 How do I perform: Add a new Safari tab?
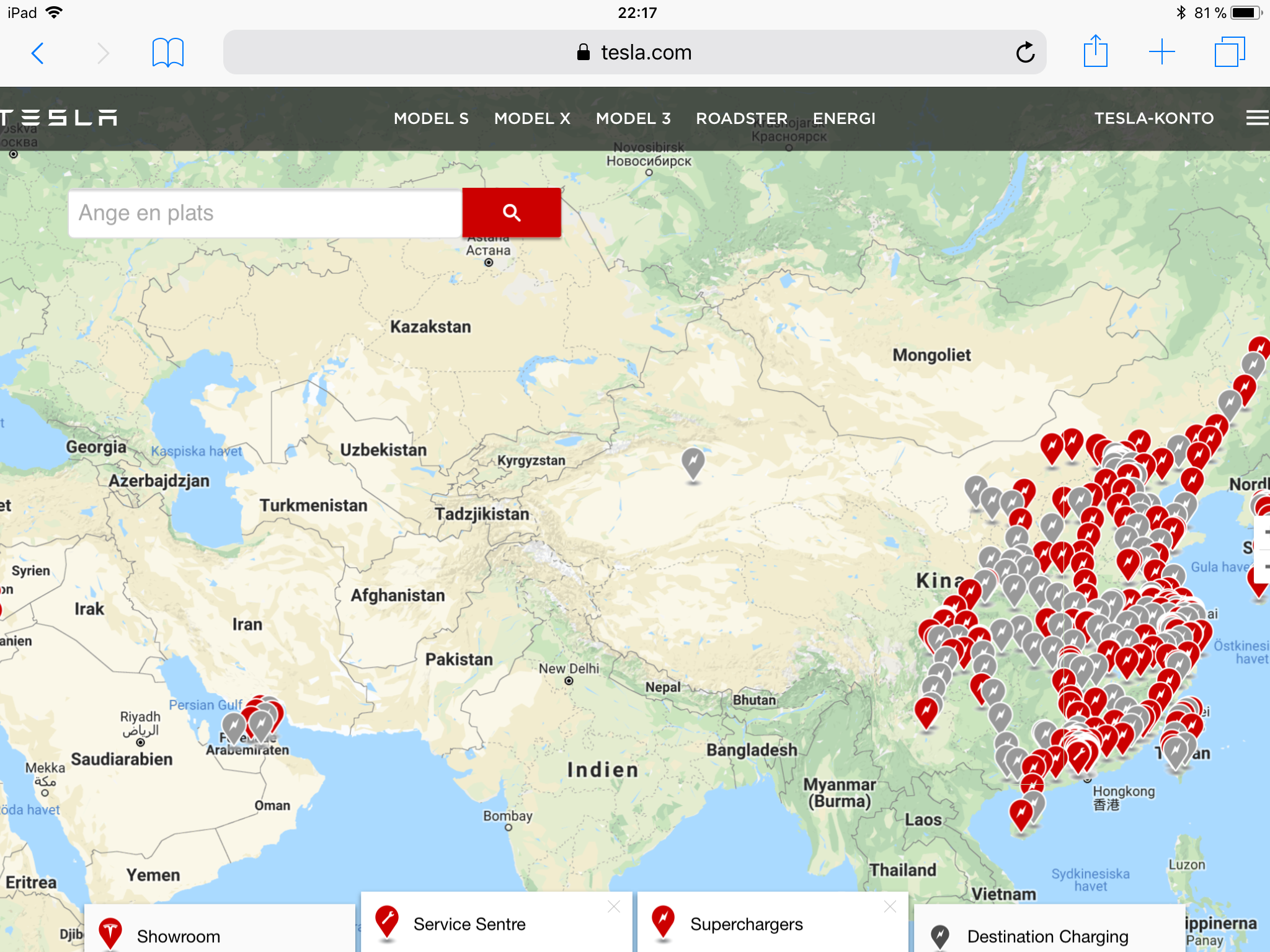click(x=1162, y=52)
